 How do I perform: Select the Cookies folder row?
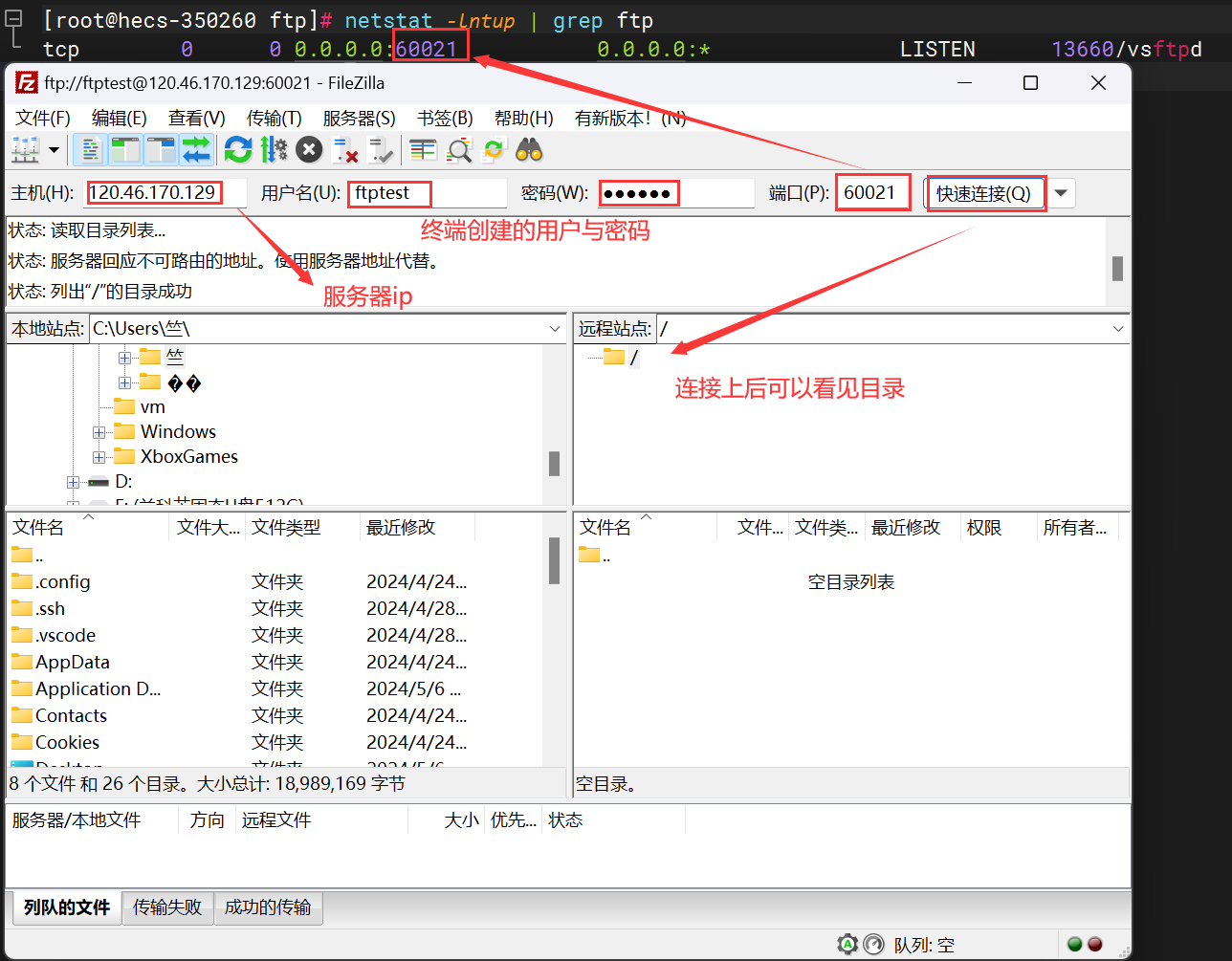pyautogui.click(x=275, y=742)
